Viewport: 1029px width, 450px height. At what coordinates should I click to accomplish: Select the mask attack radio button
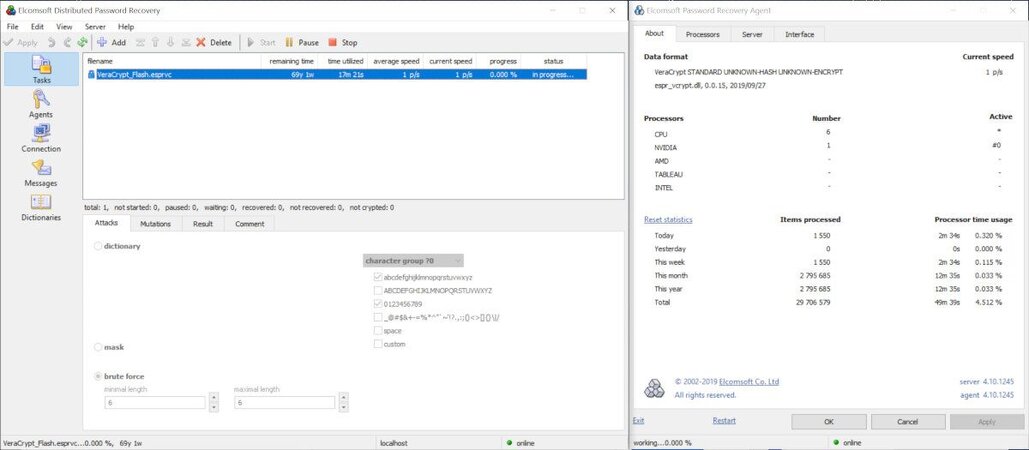tap(98, 347)
